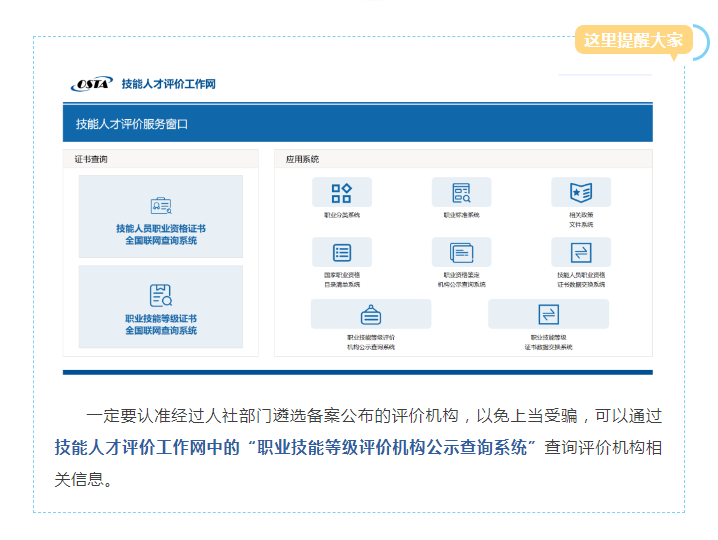Select 技能人员职业资格证书全国联网查询系统 text link

(x=161, y=235)
